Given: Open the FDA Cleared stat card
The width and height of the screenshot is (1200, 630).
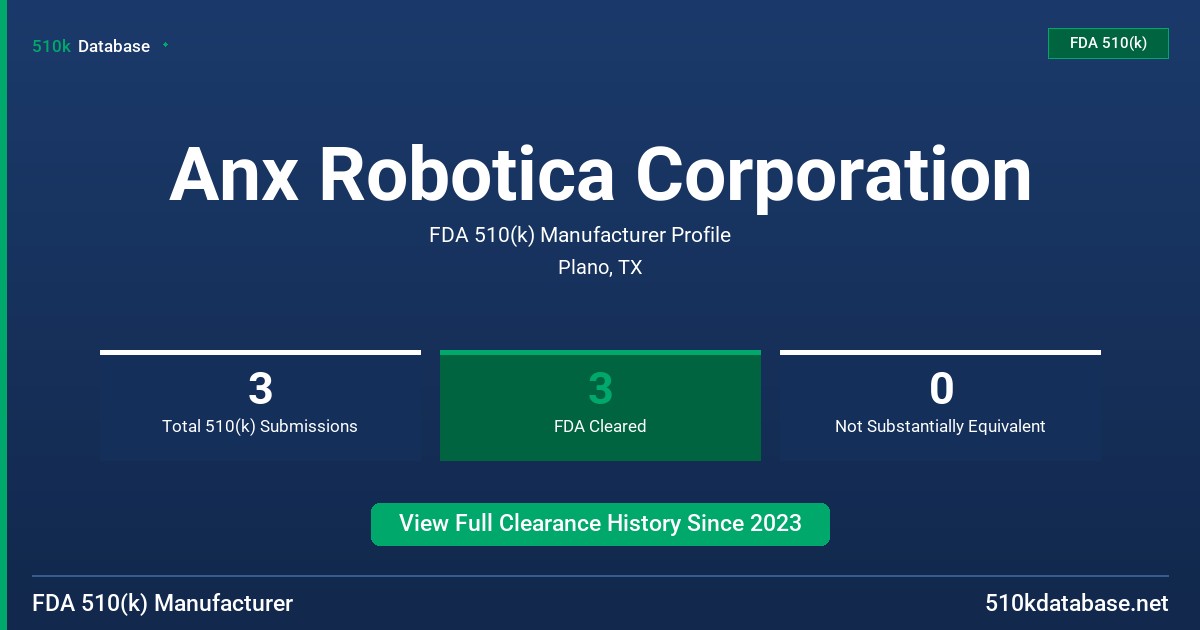Looking at the screenshot, I should pos(600,405).
